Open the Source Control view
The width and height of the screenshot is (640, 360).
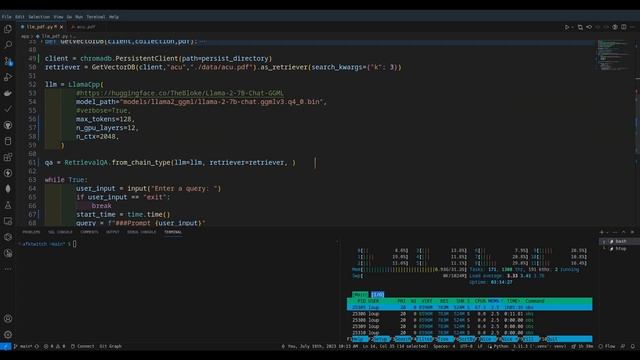(8, 61)
